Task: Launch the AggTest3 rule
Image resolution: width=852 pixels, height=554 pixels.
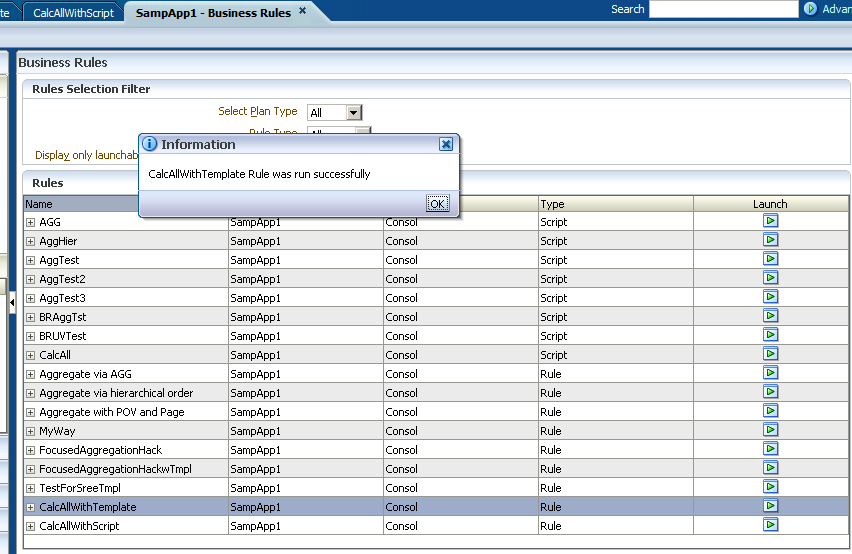Action: coord(770,297)
